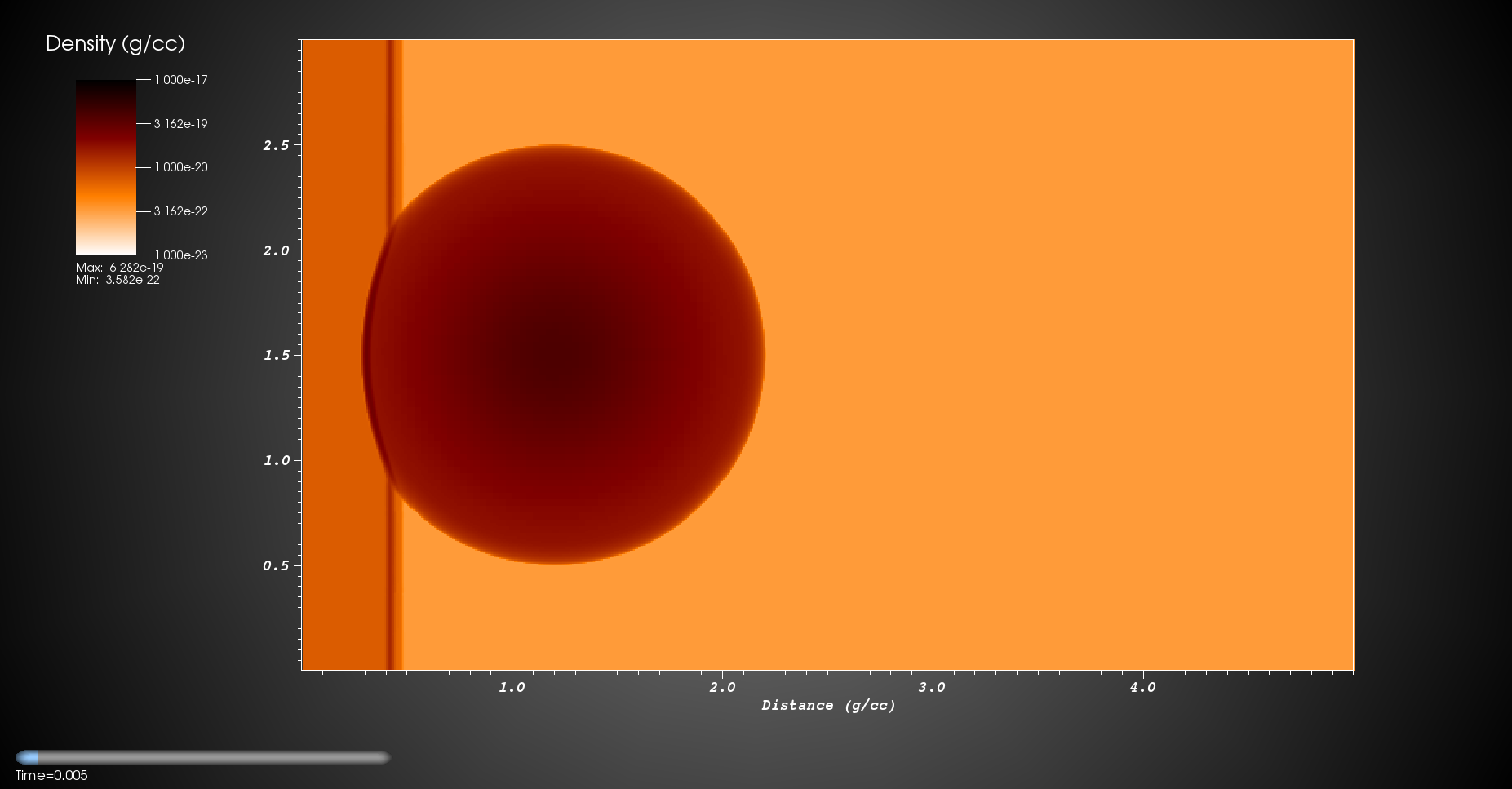Click the "Density (g/cc)" title
This screenshot has height=789, width=1512.
coord(115,43)
